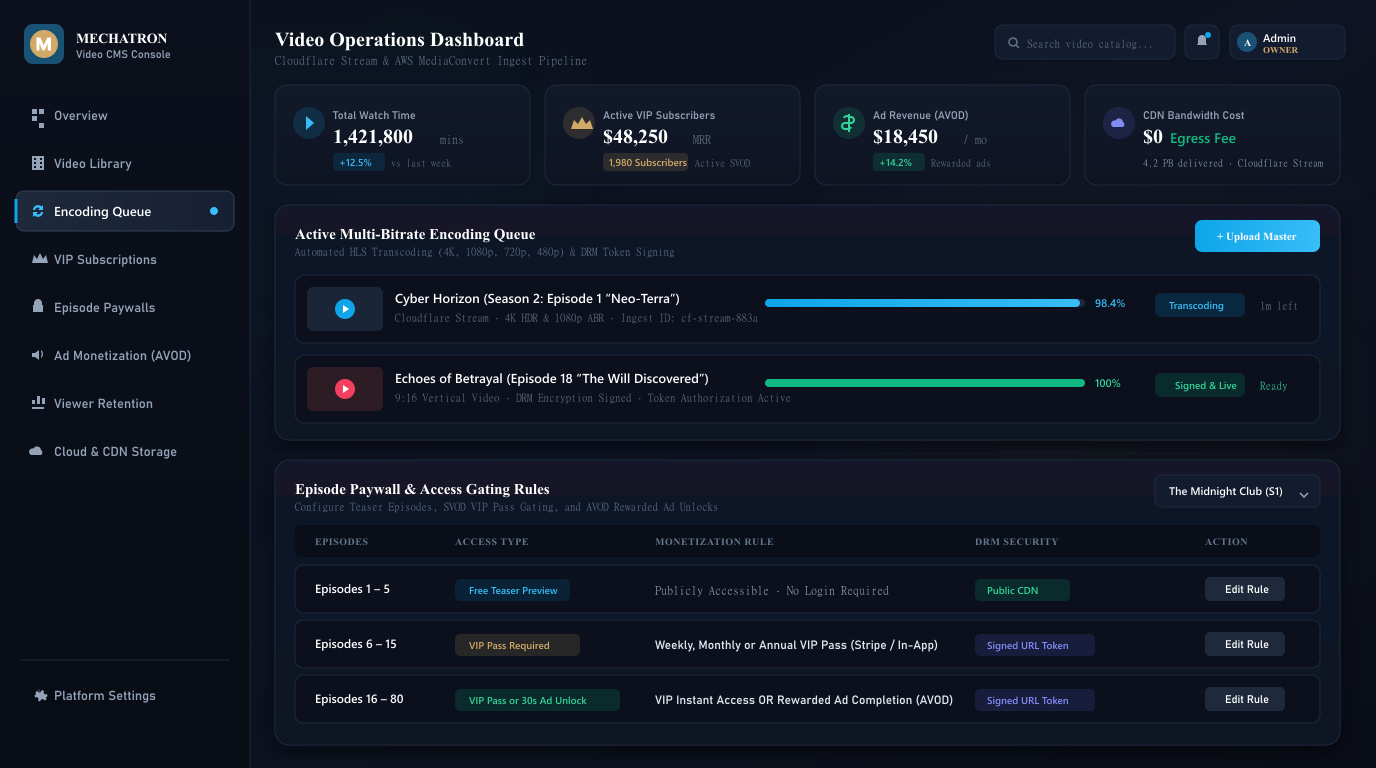Click the Transcoding status badge
The height and width of the screenshot is (768, 1376).
(1200, 305)
